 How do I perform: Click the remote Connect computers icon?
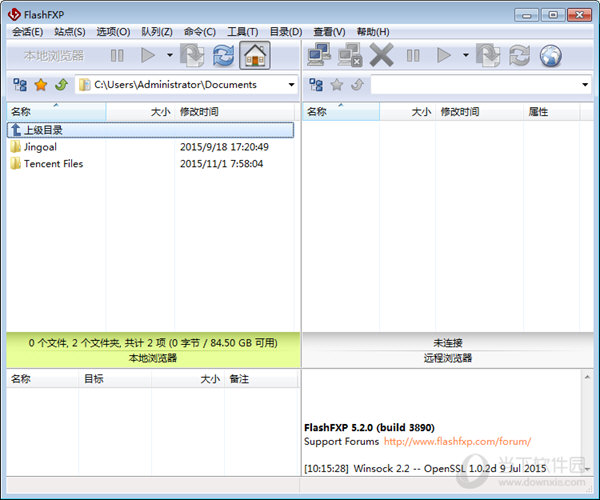coord(319,55)
